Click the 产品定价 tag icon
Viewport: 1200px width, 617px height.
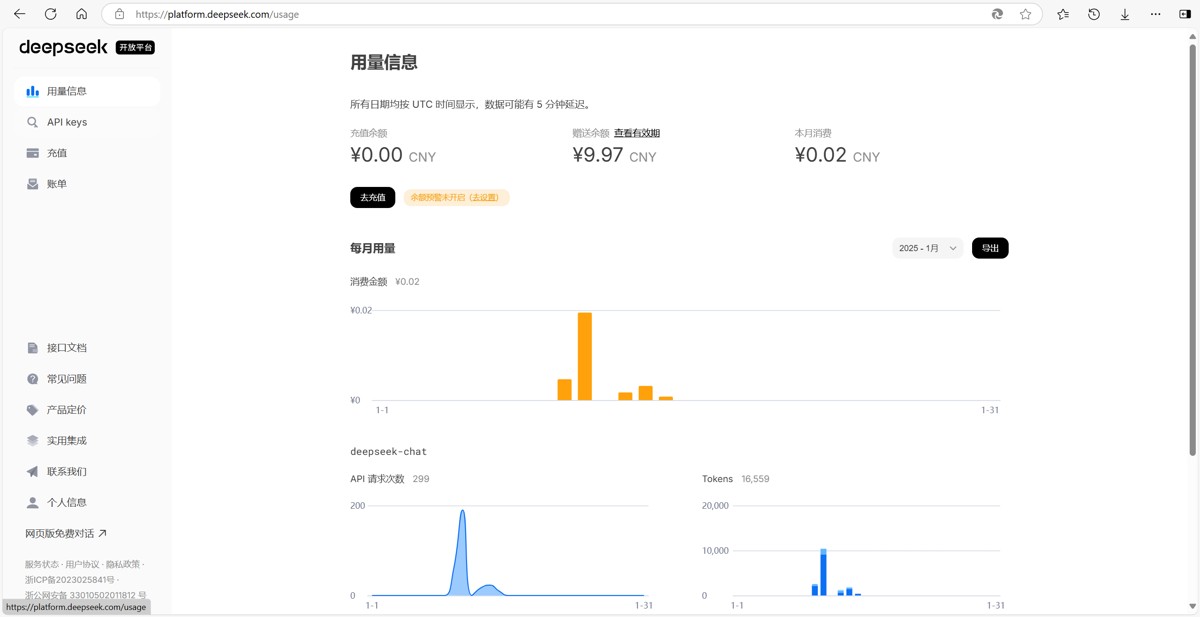[x=32, y=410]
